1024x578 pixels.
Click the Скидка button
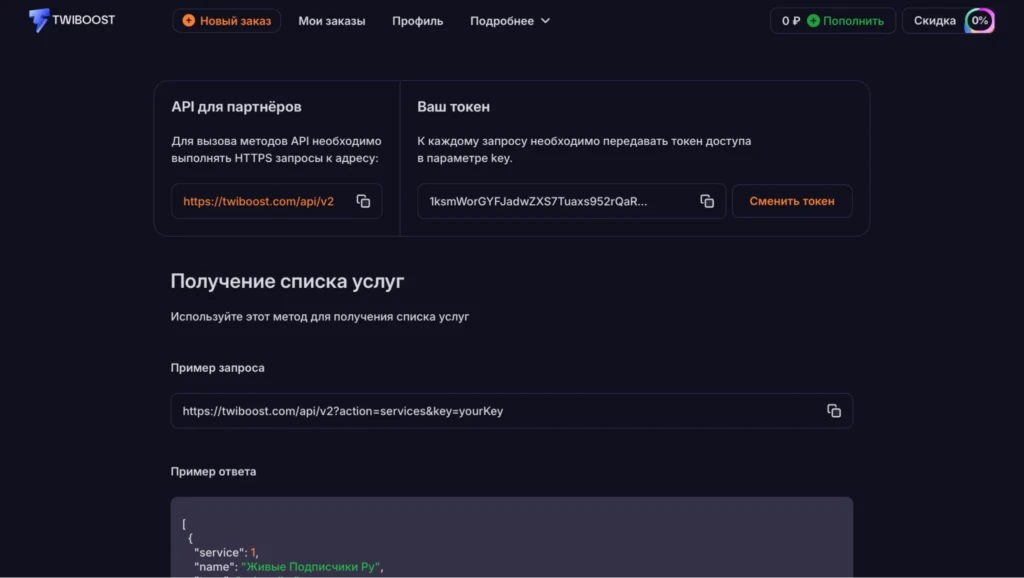[x=948, y=21]
